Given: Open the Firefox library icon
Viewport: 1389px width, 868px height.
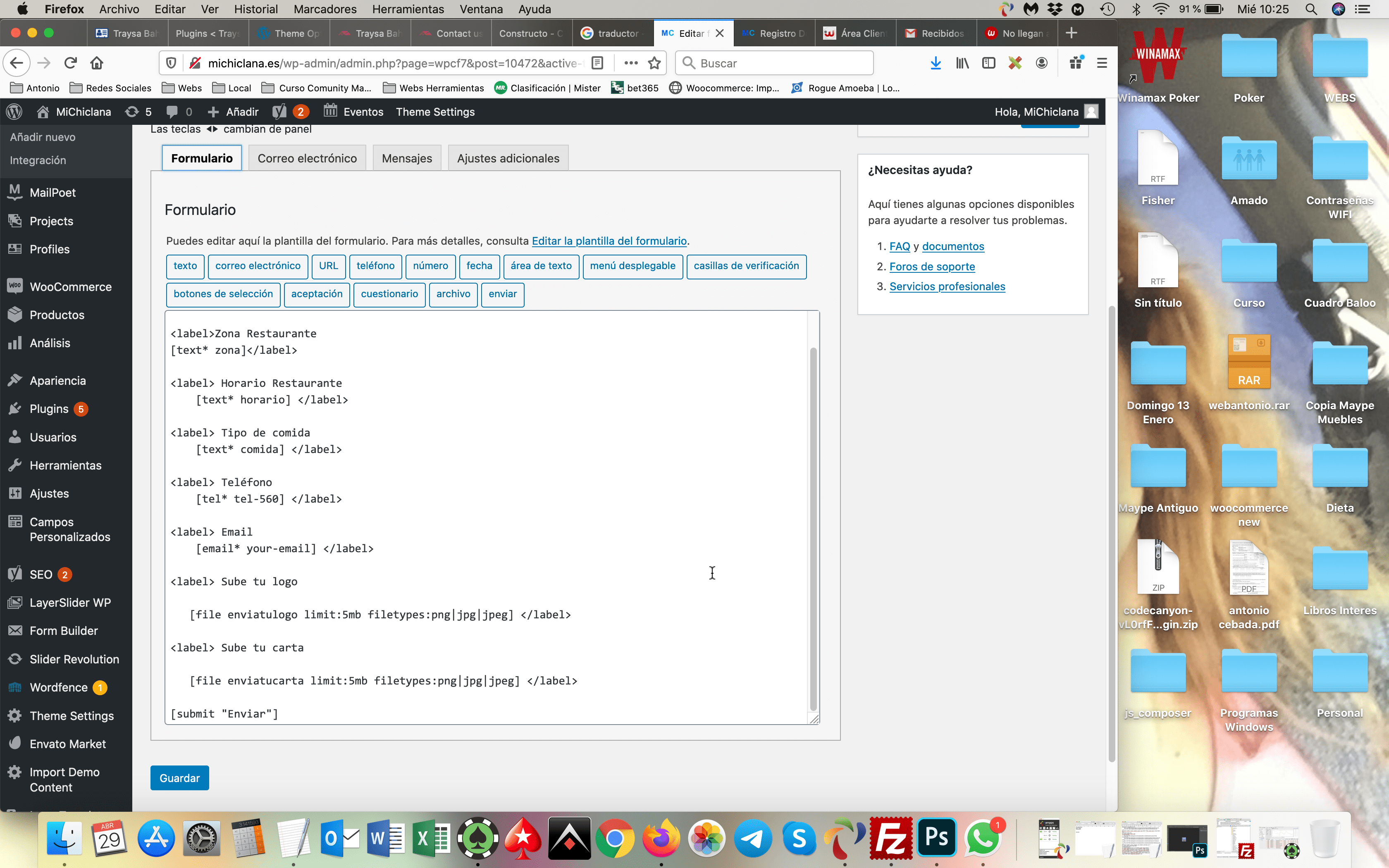Looking at the screenshot, I should click(x=962, y=63).
